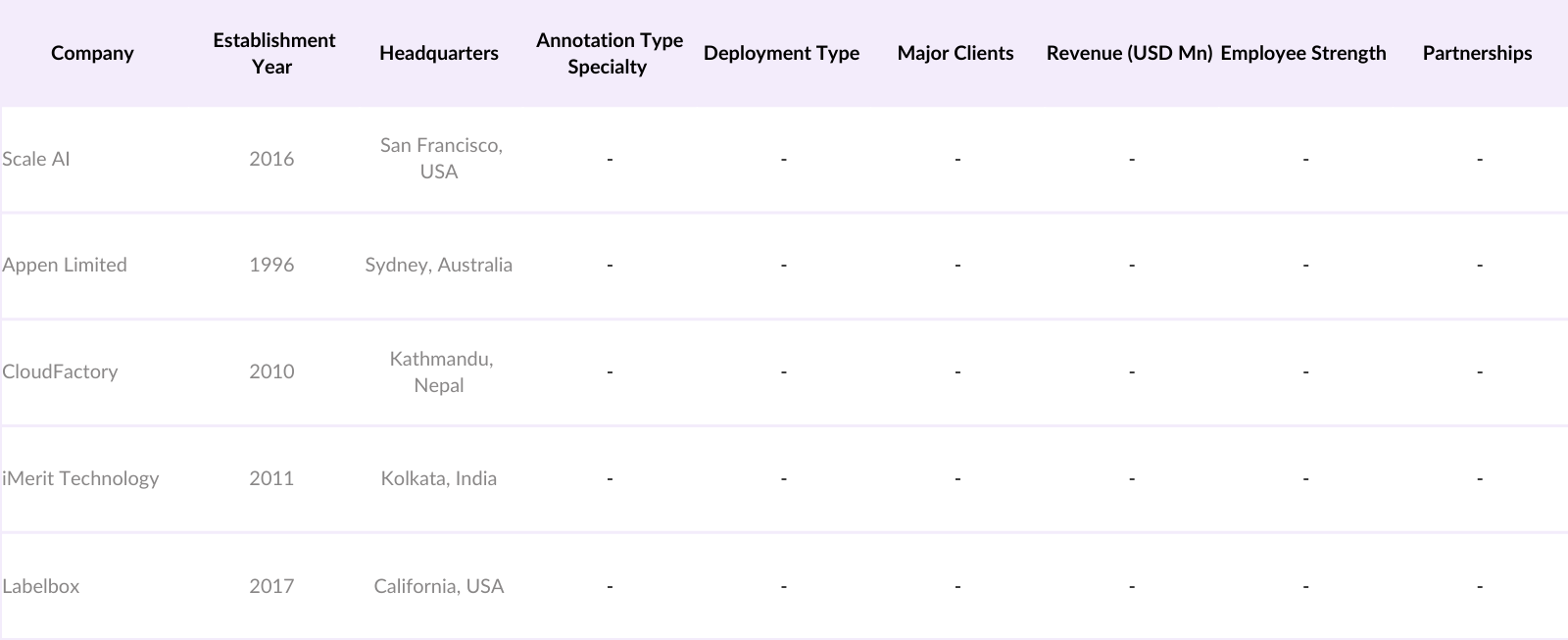
Task: Select the Kolkata, India headquarters cell
Action: (x=438, y=478)
